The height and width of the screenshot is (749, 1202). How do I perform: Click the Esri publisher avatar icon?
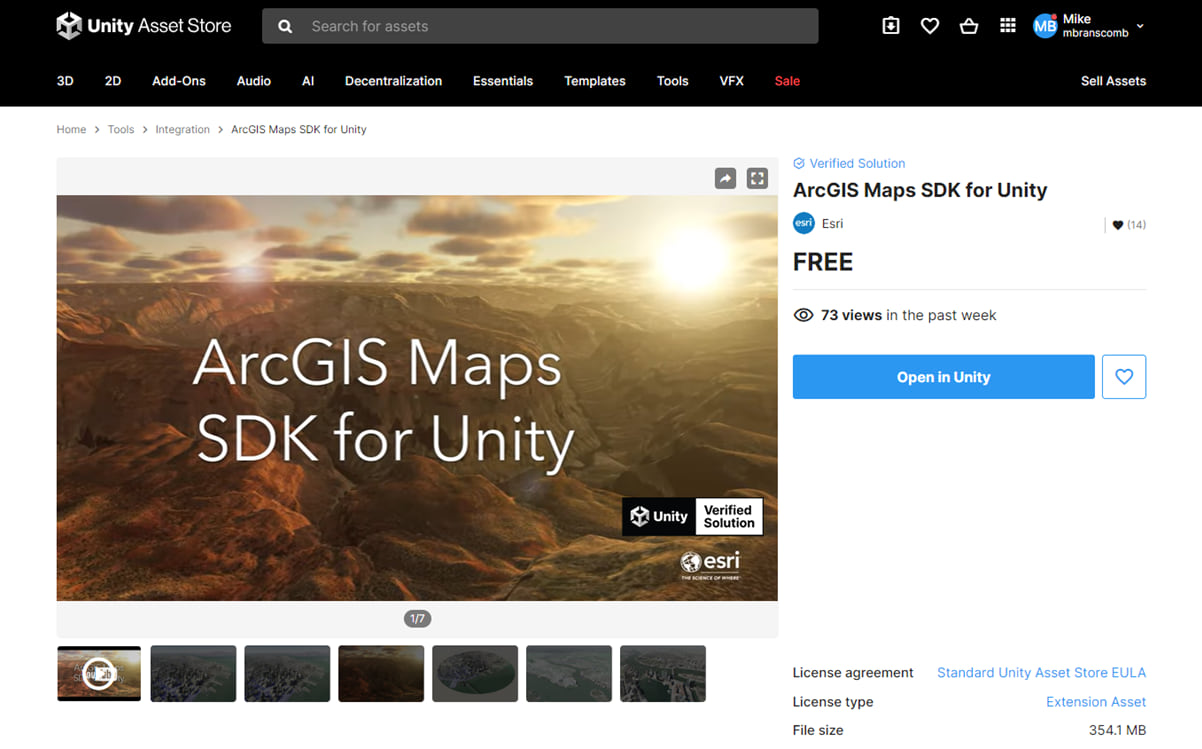[803, 223]
